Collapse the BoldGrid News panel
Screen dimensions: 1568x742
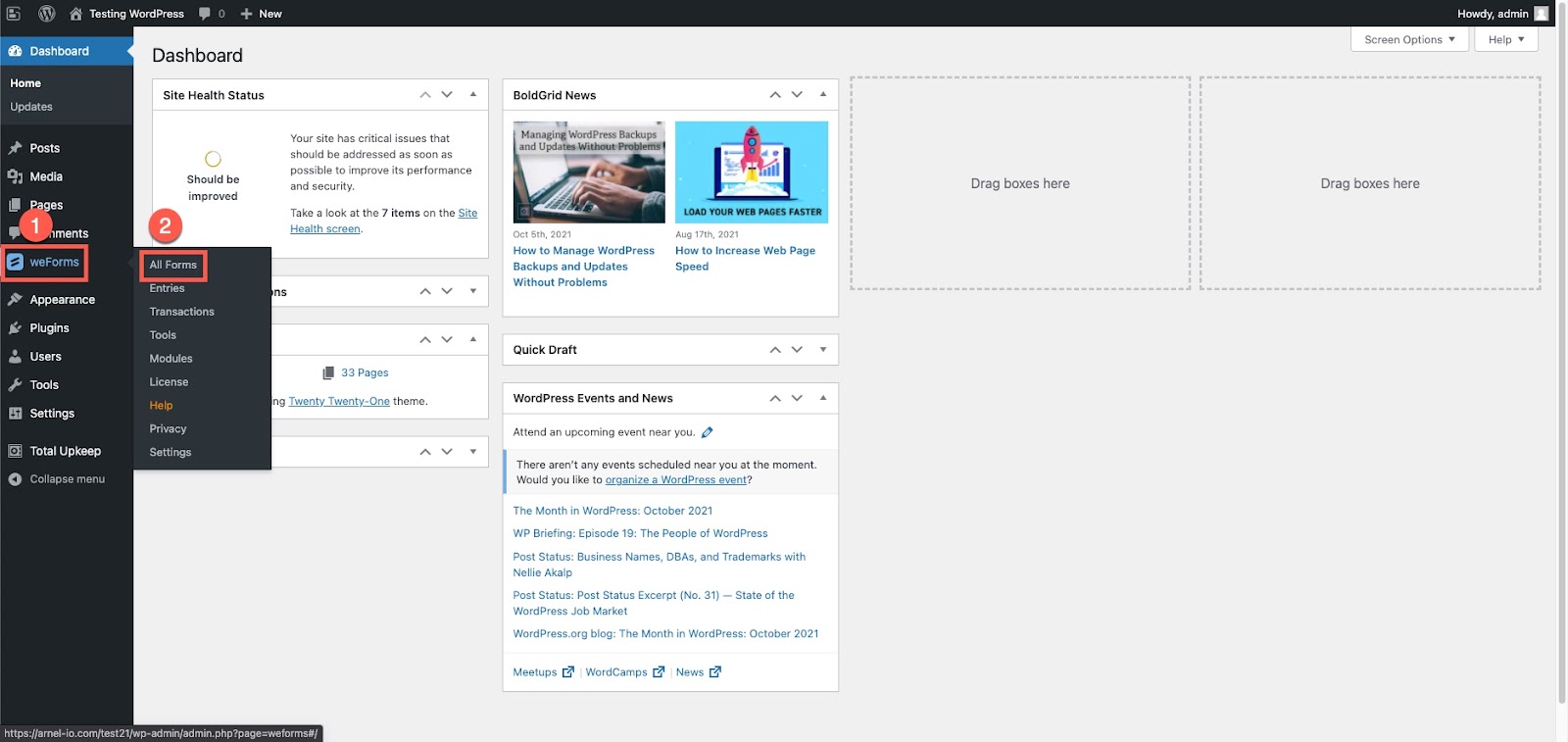[x=823, y=95]
